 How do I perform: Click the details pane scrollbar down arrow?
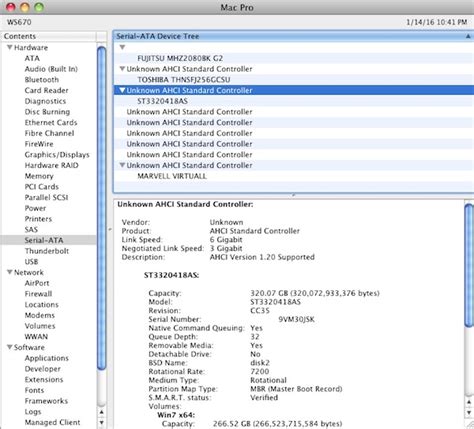coord(469,412)
